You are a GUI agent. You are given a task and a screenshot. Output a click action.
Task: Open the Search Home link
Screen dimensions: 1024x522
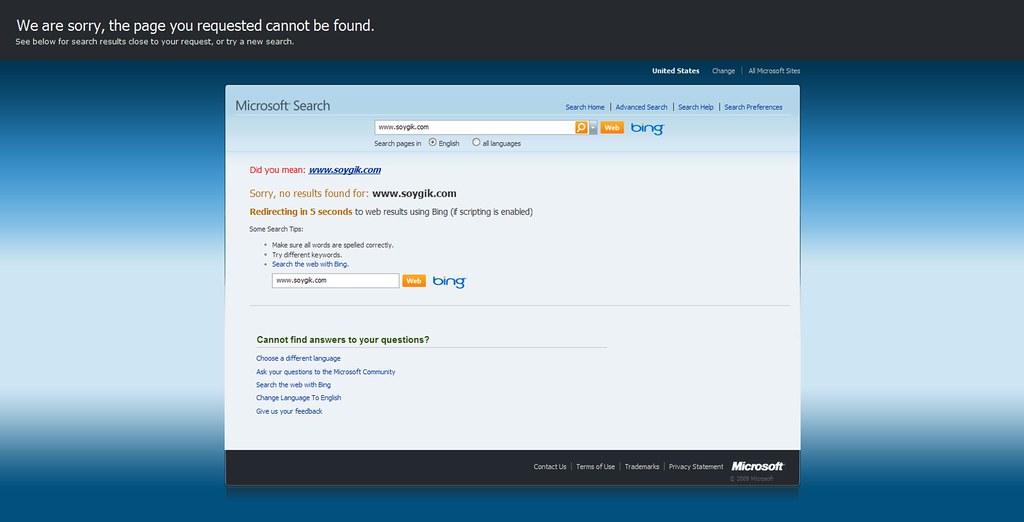pyautogui.click(x=585, y=107)
